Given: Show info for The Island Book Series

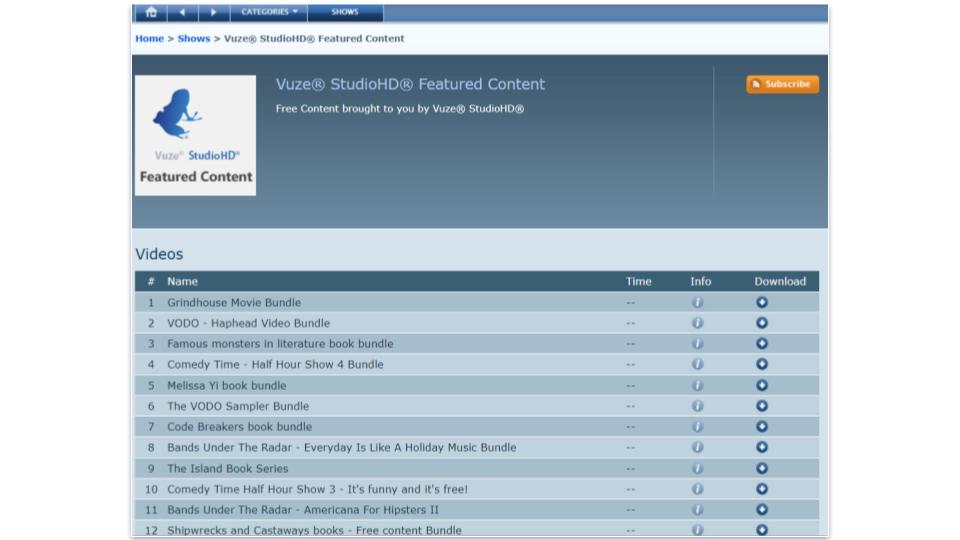Looking at the screenshot, I should point(697,468).
